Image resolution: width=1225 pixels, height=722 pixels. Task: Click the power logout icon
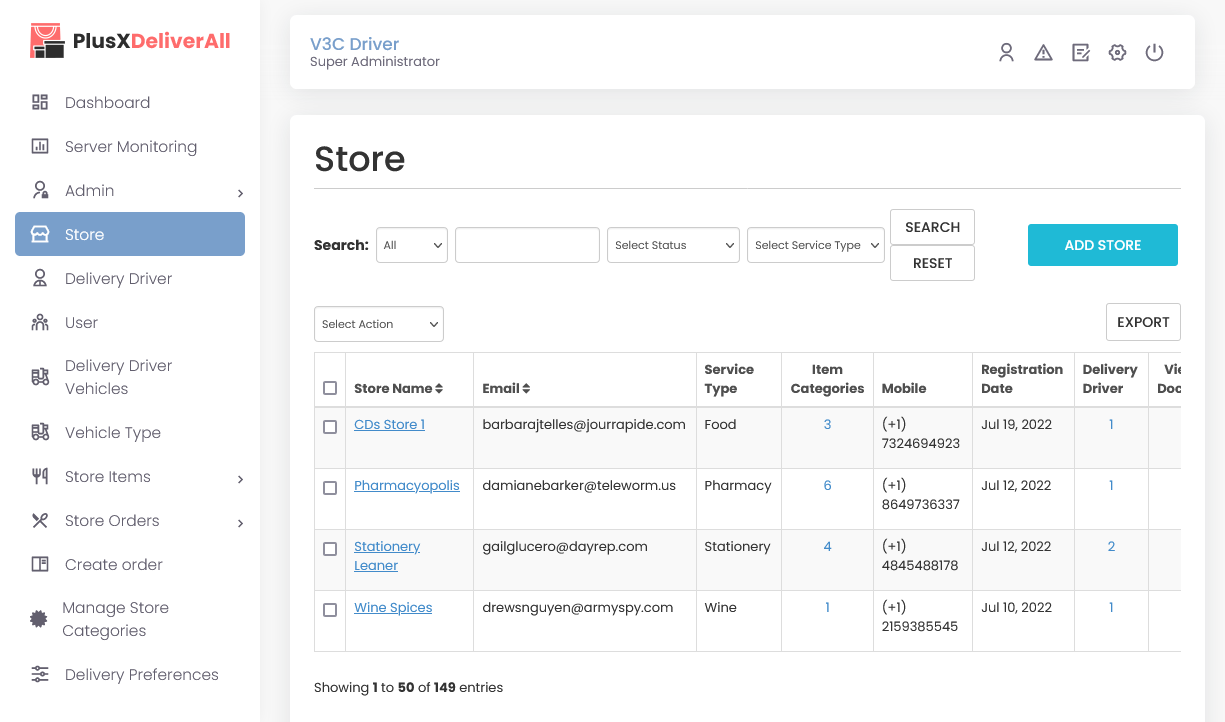[x=1155, y=52]
